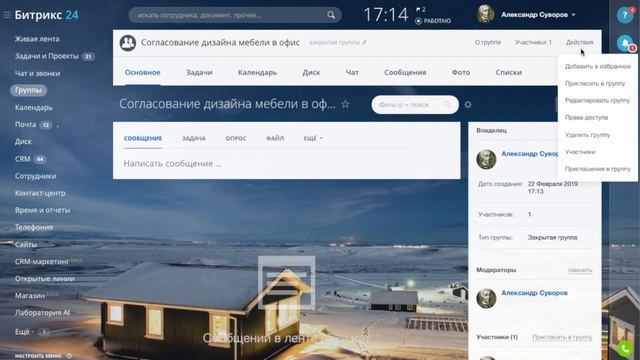Screen dimensions: 640x360
Task: Open Живая лента in sidebar
Action: [37, 39]
